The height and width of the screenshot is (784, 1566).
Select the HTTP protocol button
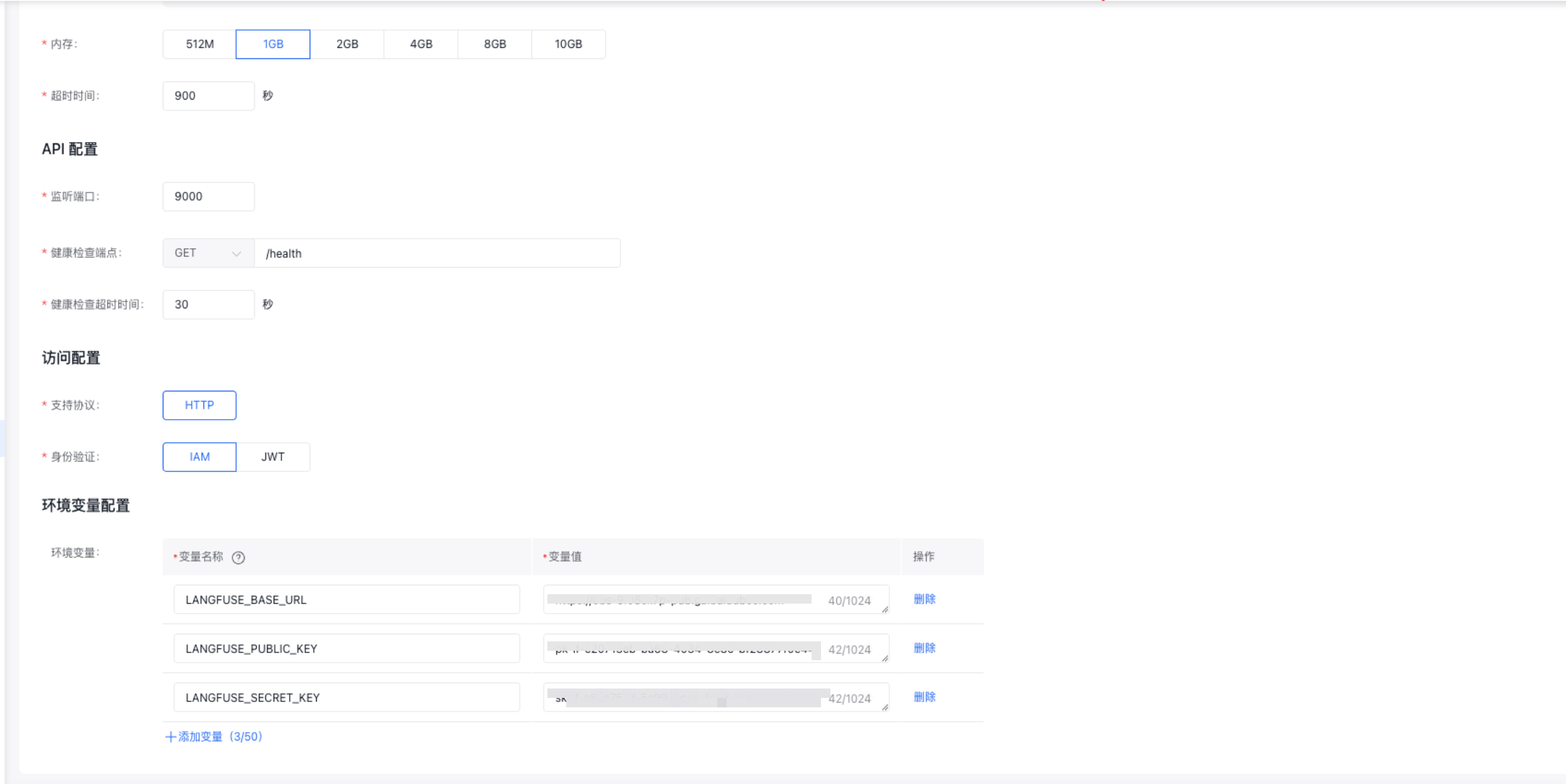[199, 406]
